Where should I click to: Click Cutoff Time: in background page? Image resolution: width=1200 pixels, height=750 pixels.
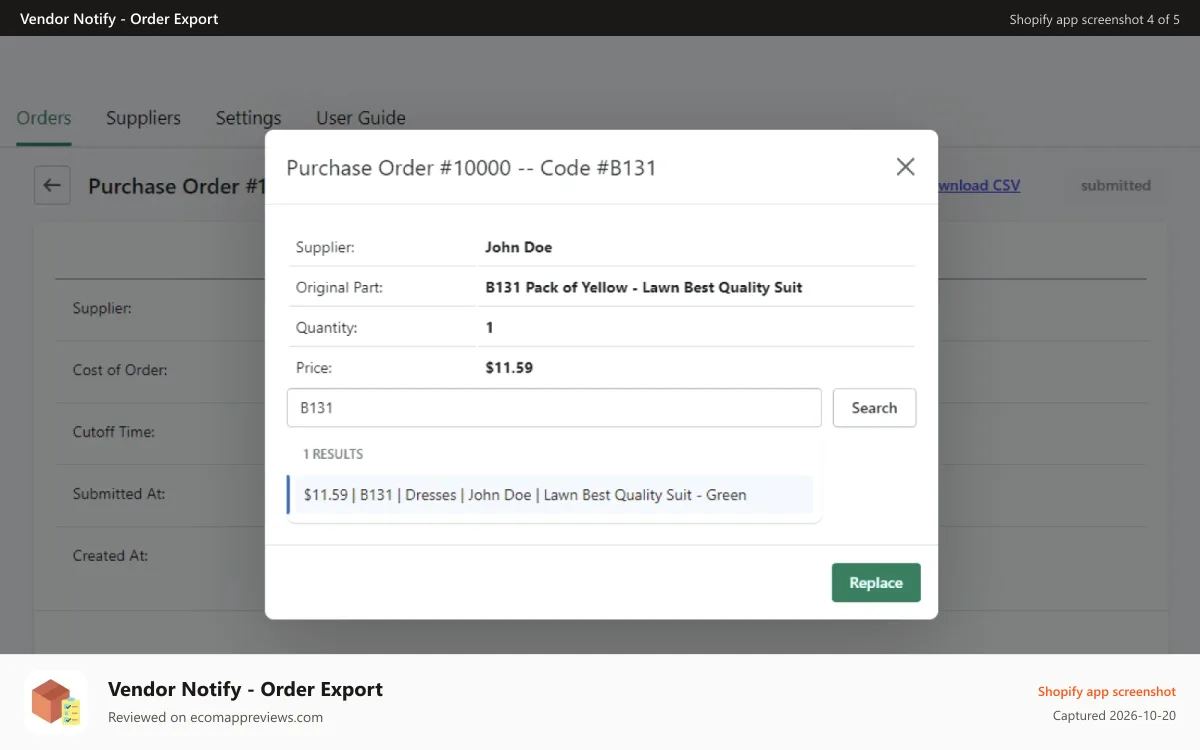(x=113, y=432)
